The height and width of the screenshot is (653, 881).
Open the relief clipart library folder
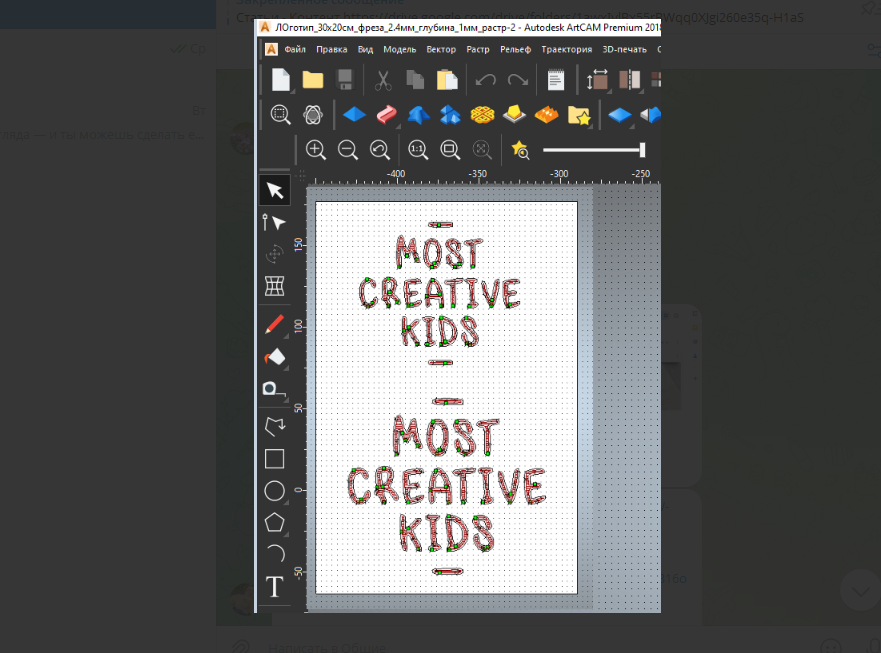click(x=579, y=115)
